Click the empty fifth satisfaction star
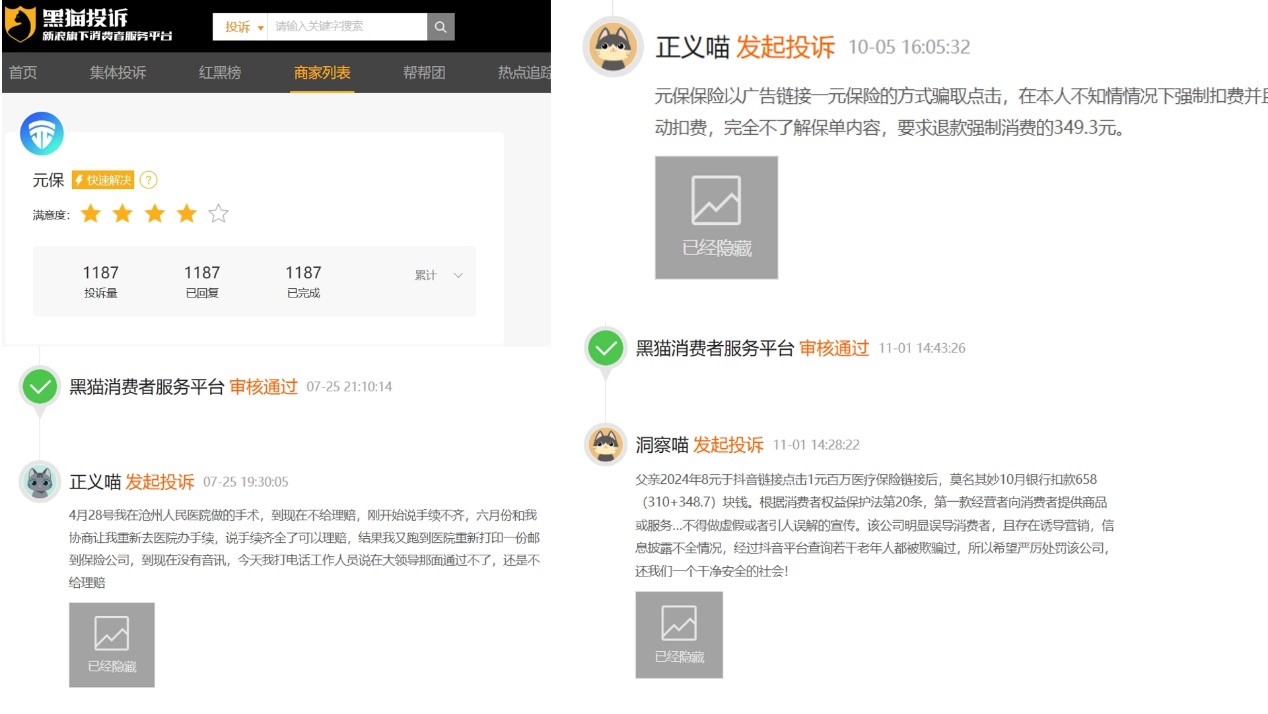The image size is (1268, 714). click(219, 213)
